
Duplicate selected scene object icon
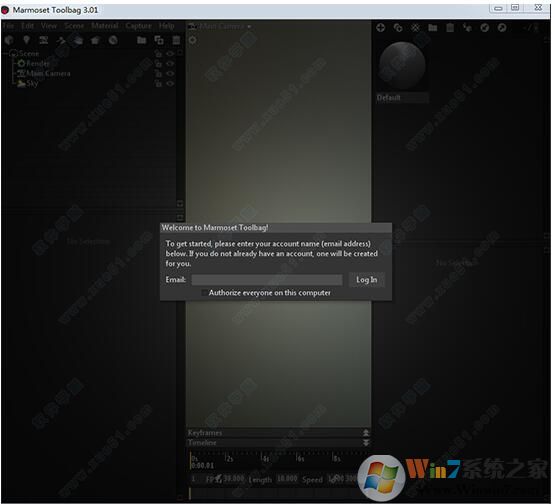click(x=159, y=40)
